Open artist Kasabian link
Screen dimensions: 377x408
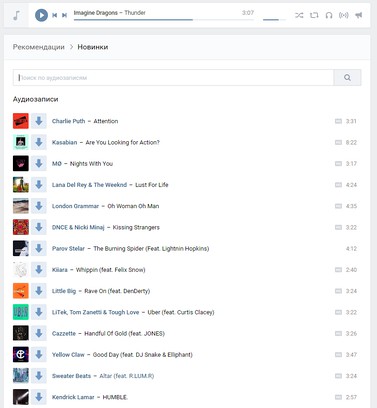[64, 142]
